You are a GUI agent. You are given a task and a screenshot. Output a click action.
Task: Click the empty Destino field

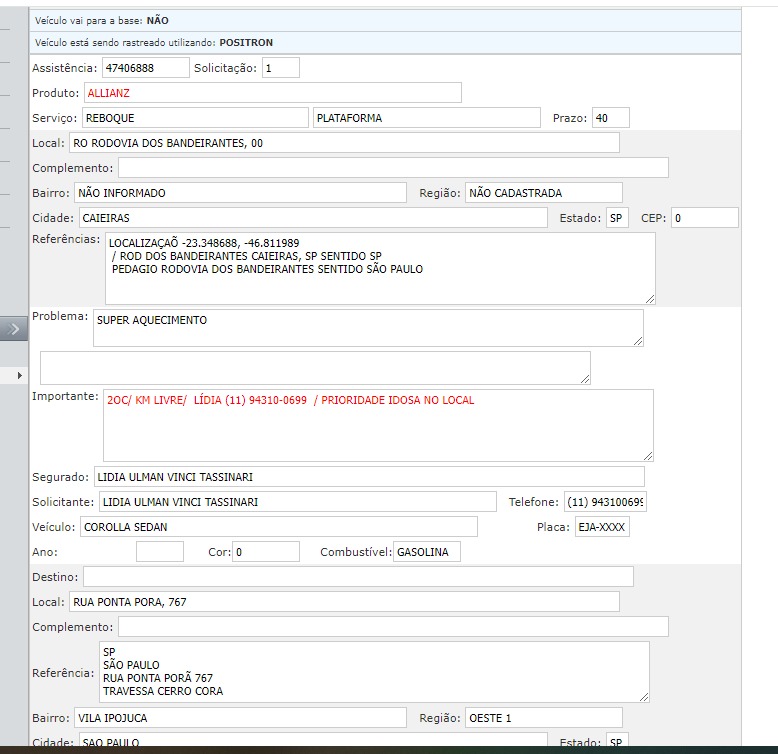(x=357, y=577)
